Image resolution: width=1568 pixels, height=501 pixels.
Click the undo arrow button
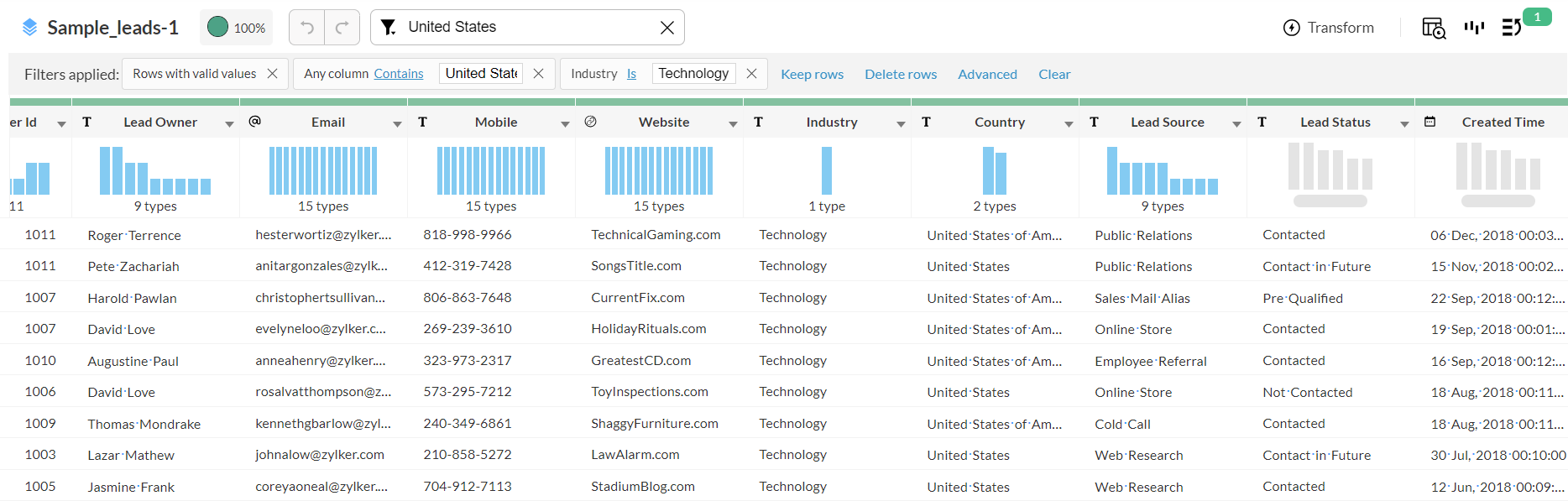pyautogui.click(x=307, y=28)
